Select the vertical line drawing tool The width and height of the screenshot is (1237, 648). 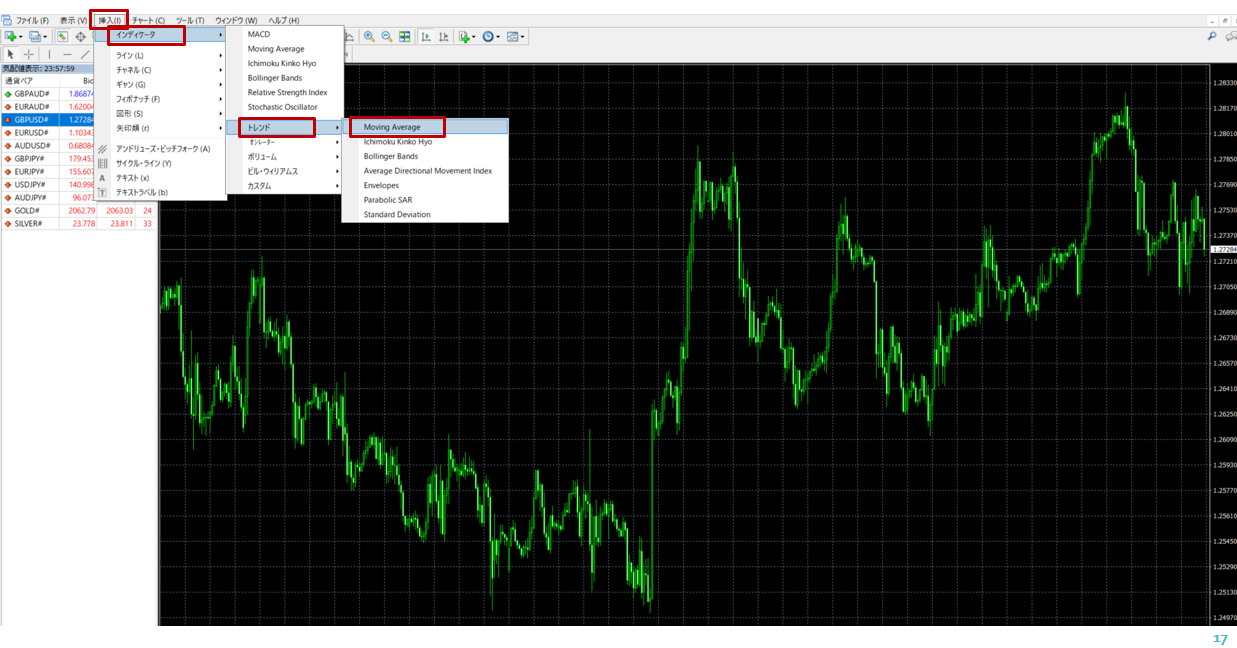[x=49, y=54]
